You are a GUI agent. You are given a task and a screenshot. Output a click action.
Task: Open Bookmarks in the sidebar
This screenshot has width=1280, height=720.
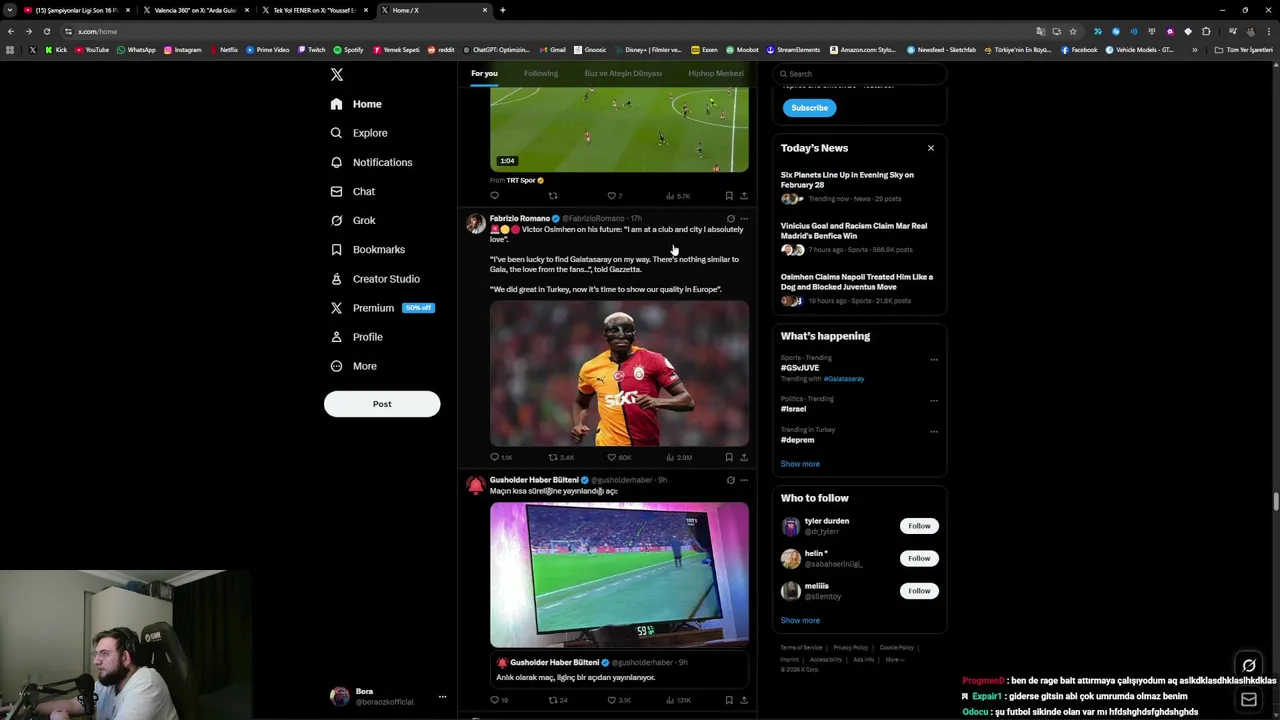pyautogui.click(x=367, y=249)
